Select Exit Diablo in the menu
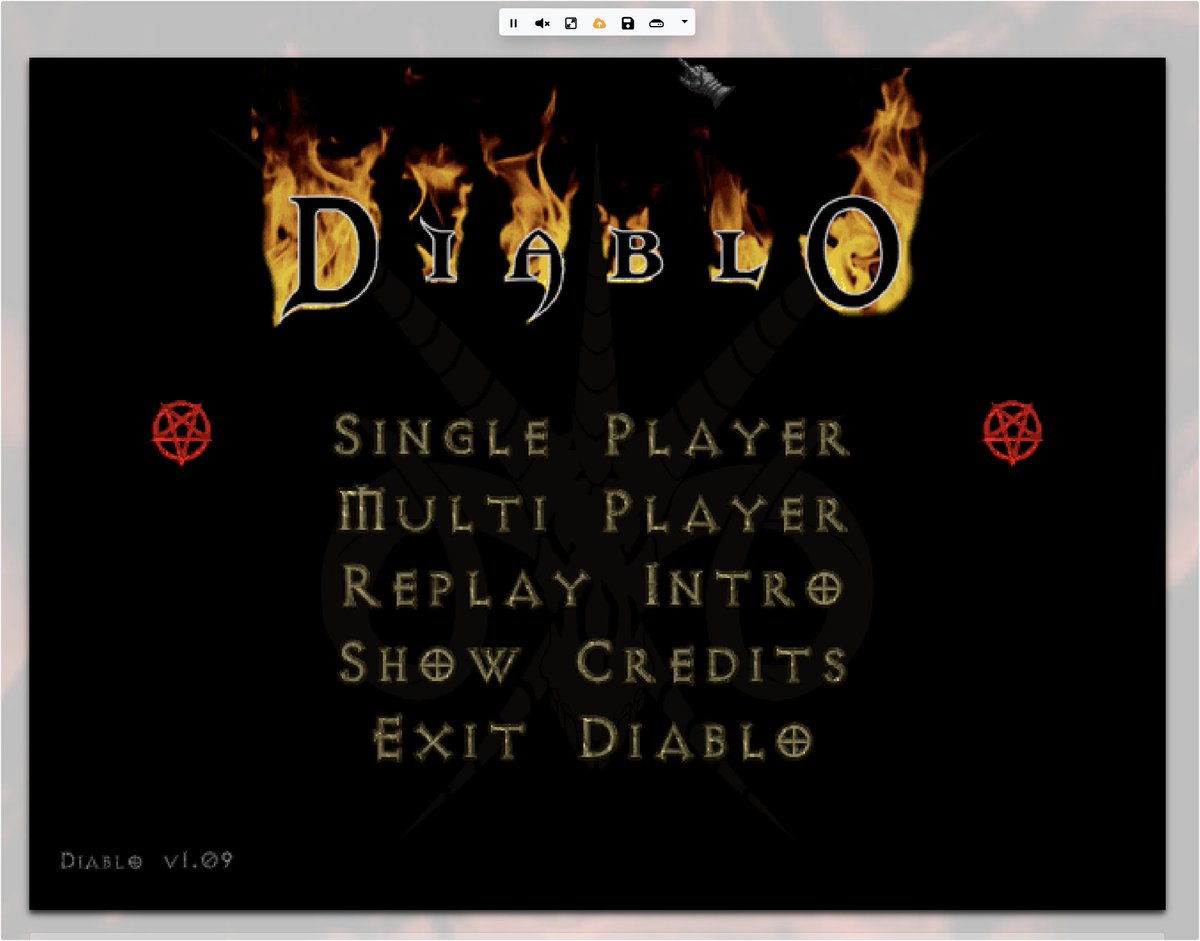Screen dimensions: 1200x941 point(592,740)
